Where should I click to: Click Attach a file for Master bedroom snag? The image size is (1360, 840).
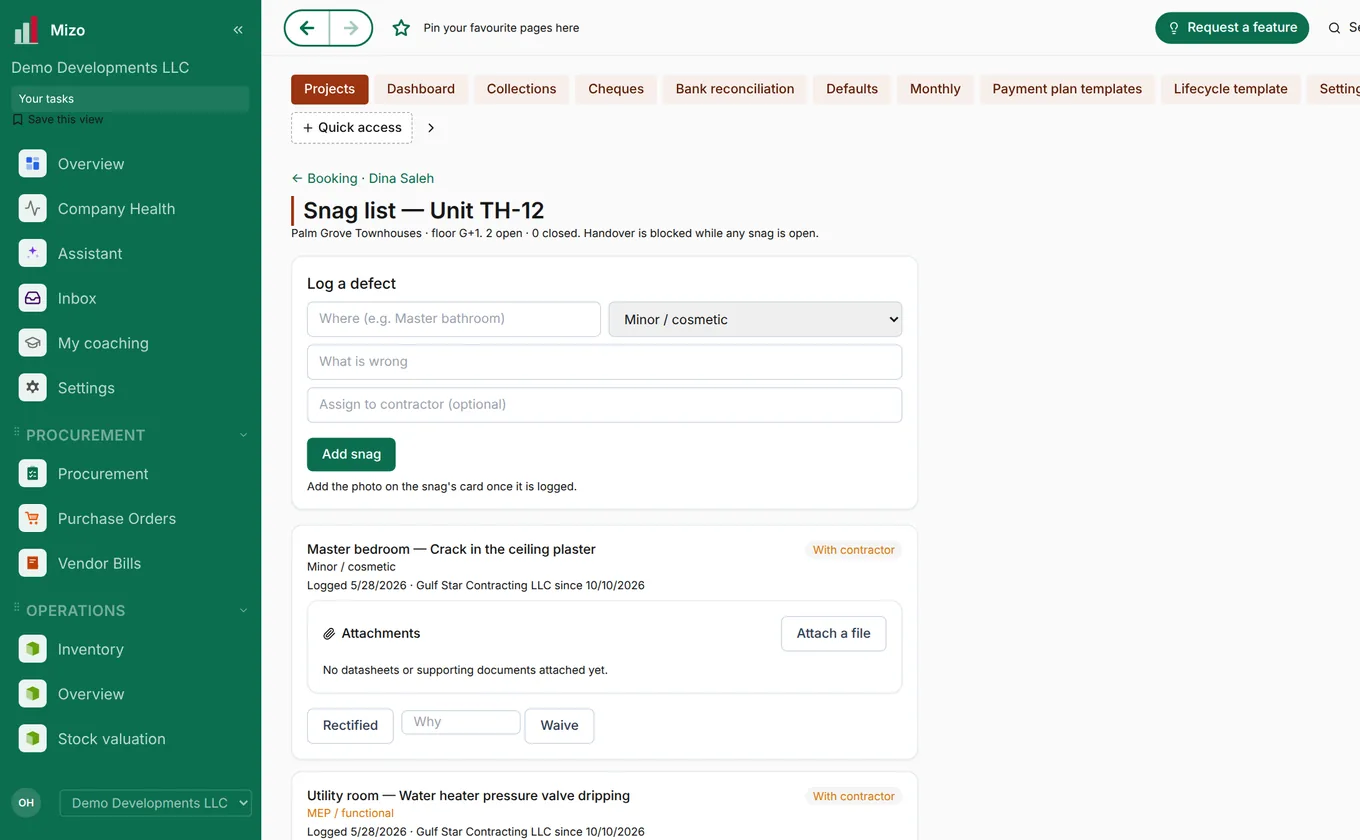coord(833,633)
